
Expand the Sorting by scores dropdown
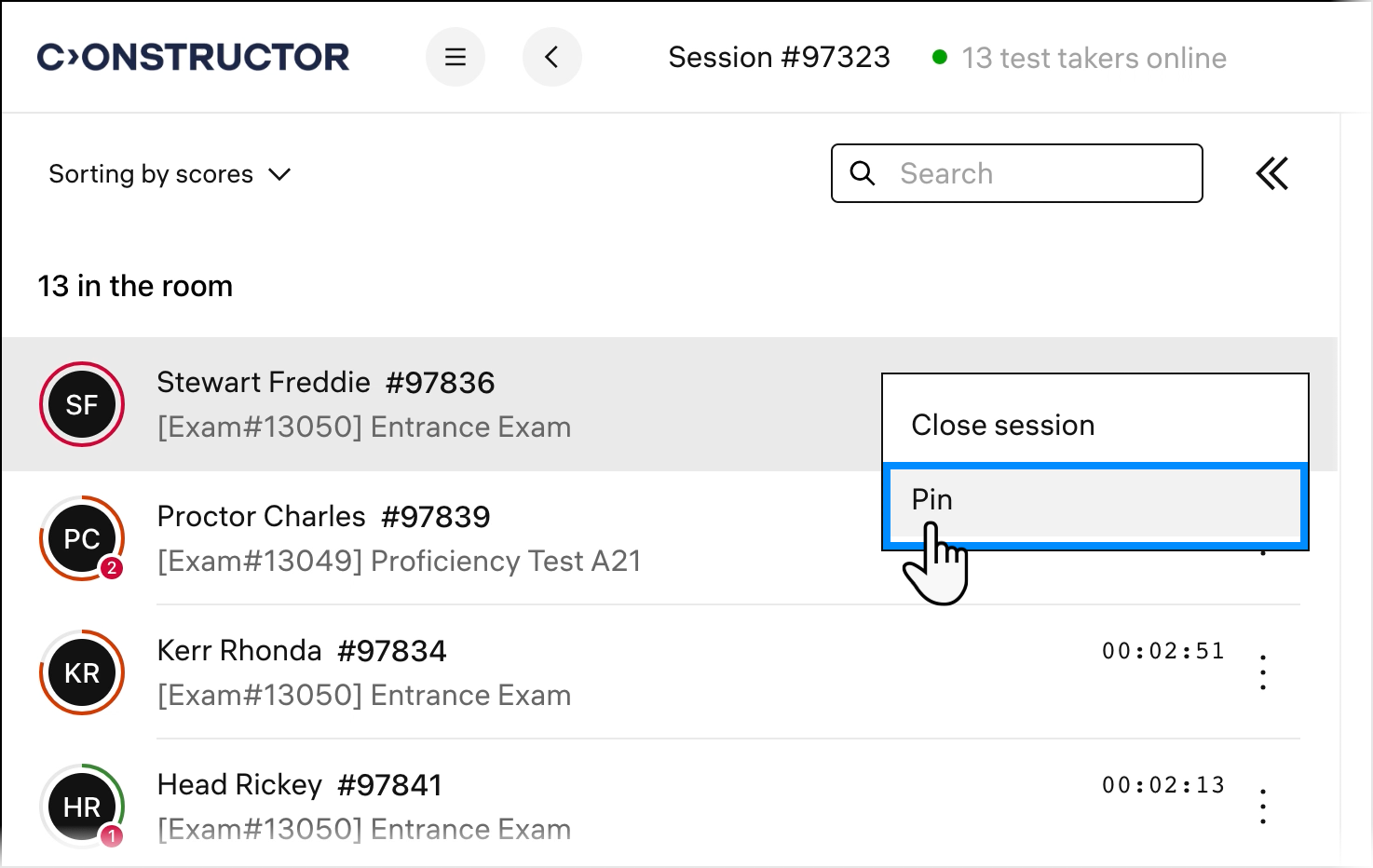tap(170, 174)
